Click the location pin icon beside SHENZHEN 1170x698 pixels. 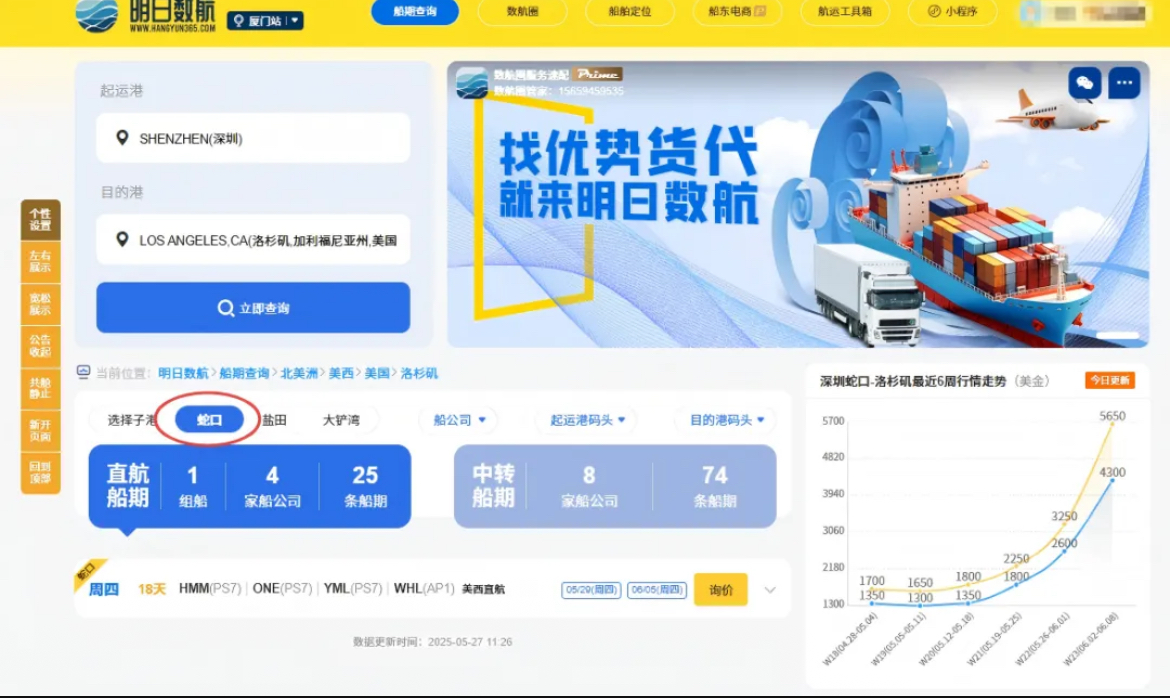point(122,138)
